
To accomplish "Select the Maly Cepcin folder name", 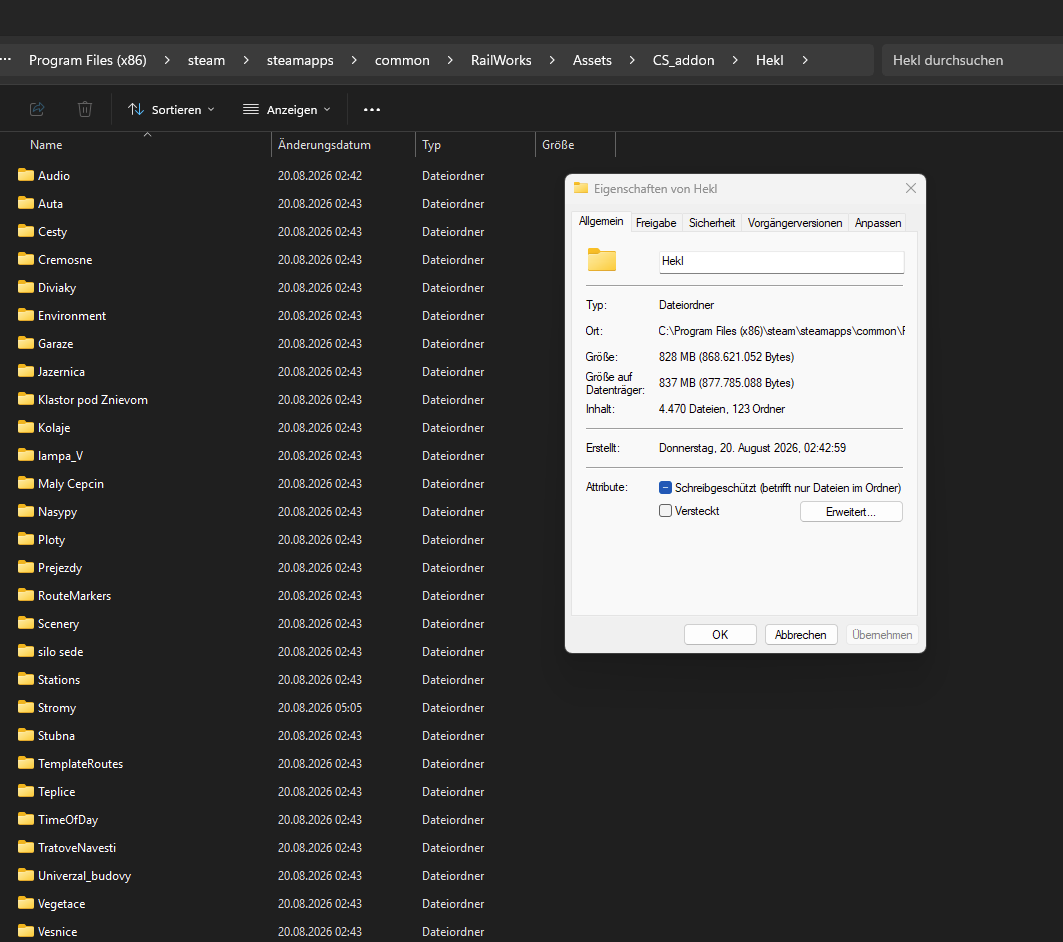I will (71, 484).
